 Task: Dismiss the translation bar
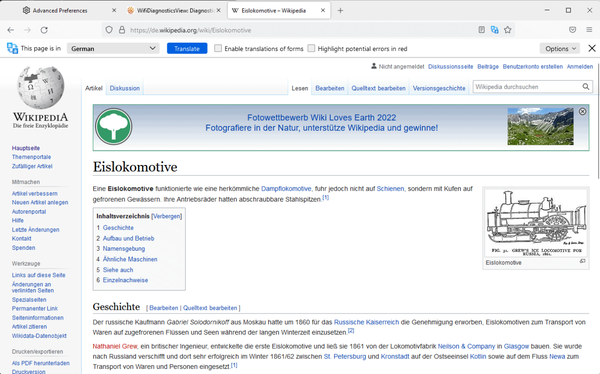pos(592,48)
